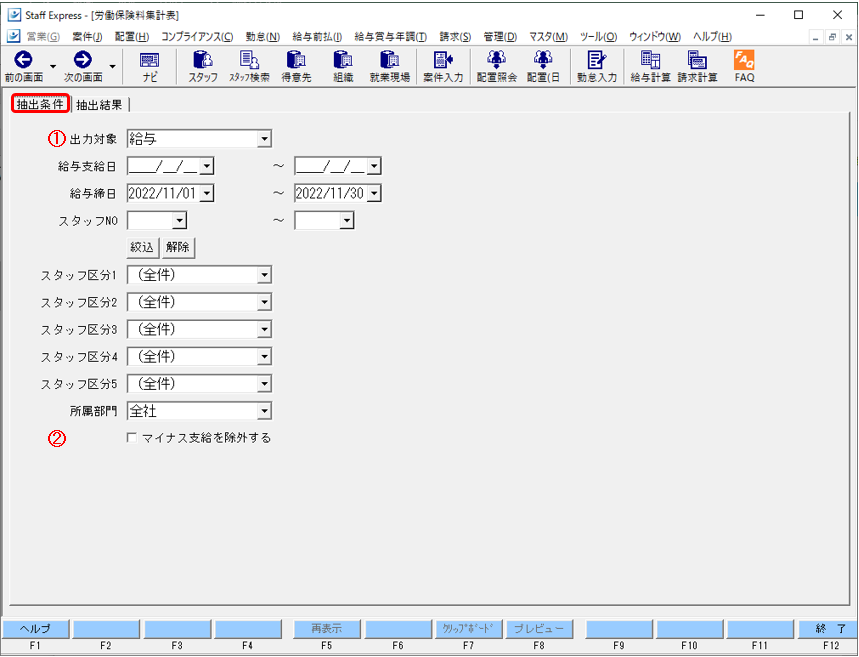Click the 終了 F12 button
Screen dimensions: 859x657
[831, 629]
